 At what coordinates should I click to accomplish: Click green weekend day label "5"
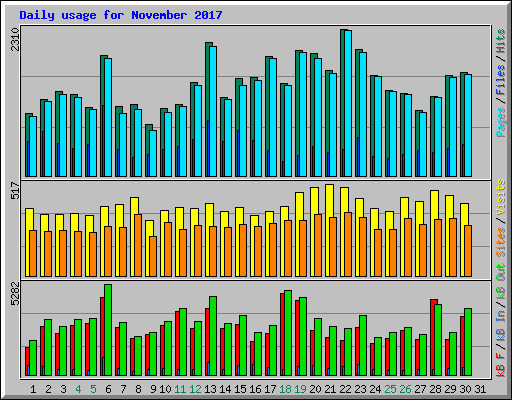click(93, 389)
